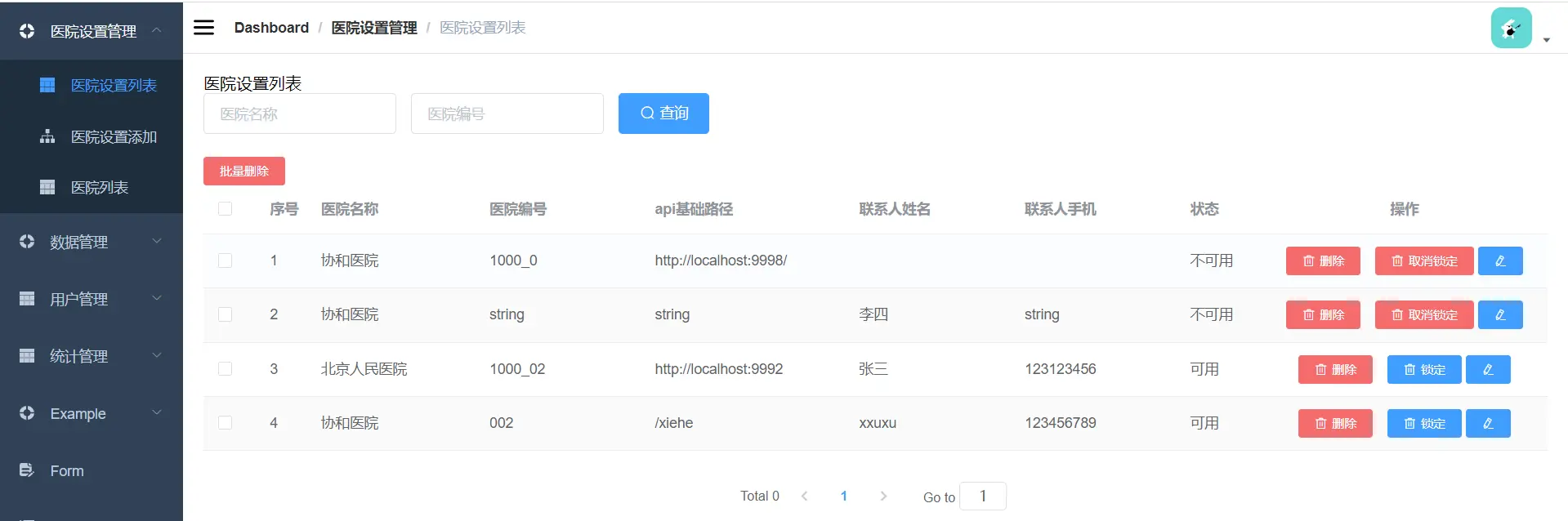Click the 查询 search button

coord(663,114)
